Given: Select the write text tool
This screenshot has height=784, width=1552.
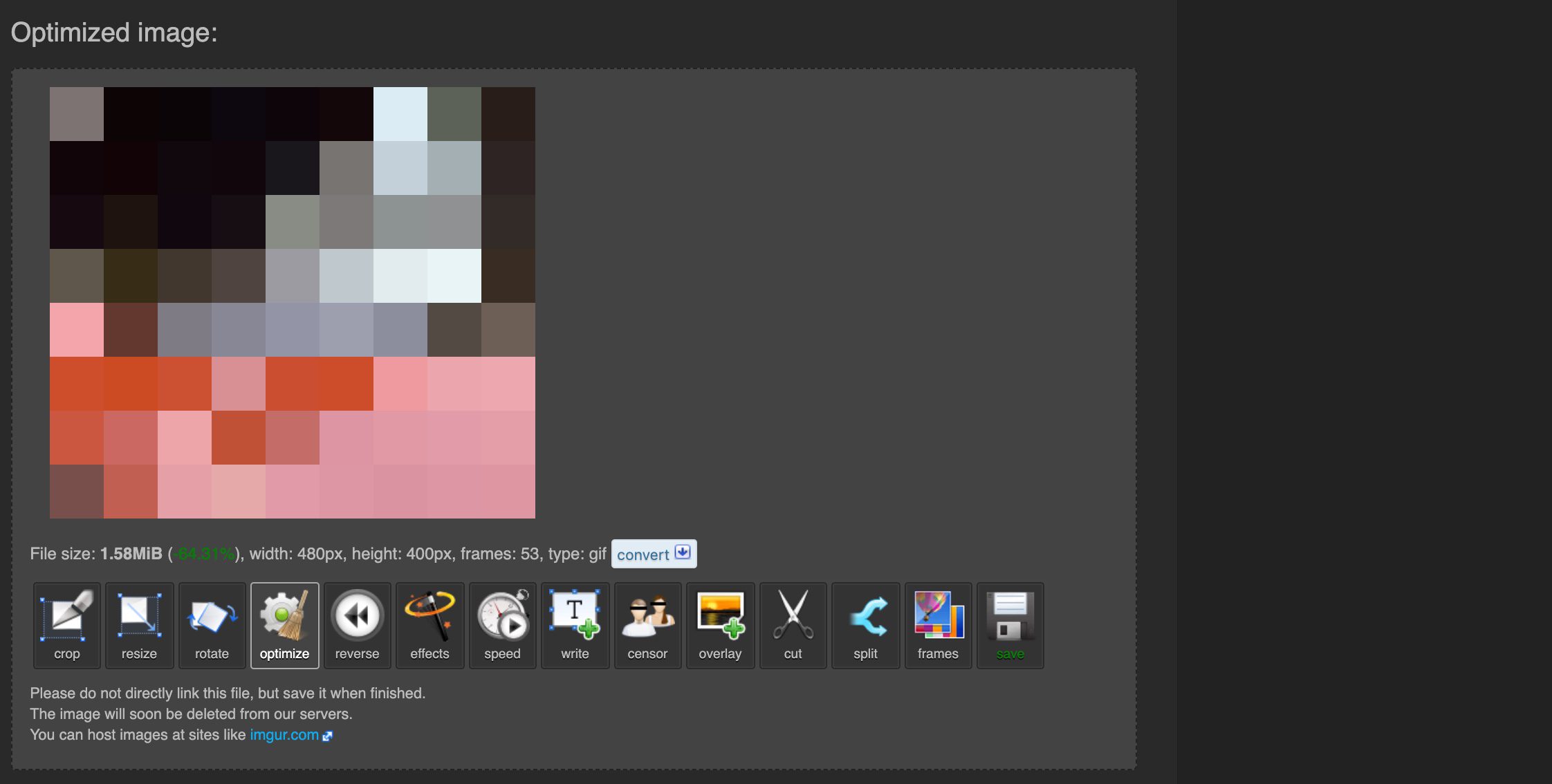Looking at the screenshot, I should click(574, 625).
